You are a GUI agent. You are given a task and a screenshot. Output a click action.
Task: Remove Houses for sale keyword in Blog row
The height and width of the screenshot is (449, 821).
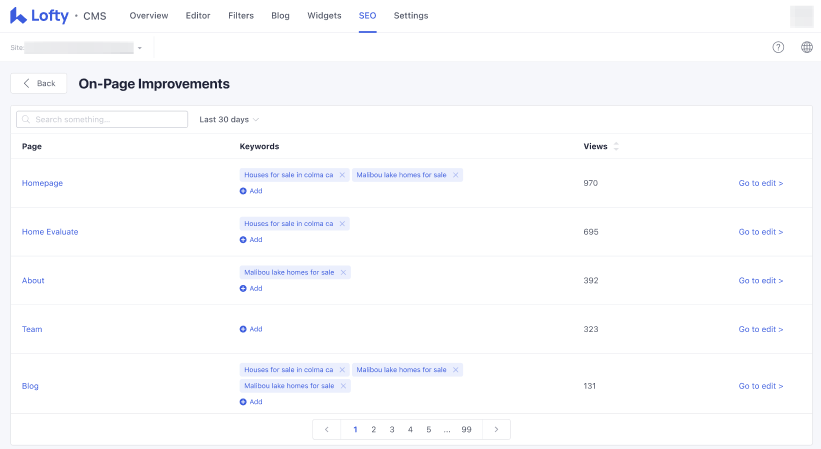[x=342, y=369]
